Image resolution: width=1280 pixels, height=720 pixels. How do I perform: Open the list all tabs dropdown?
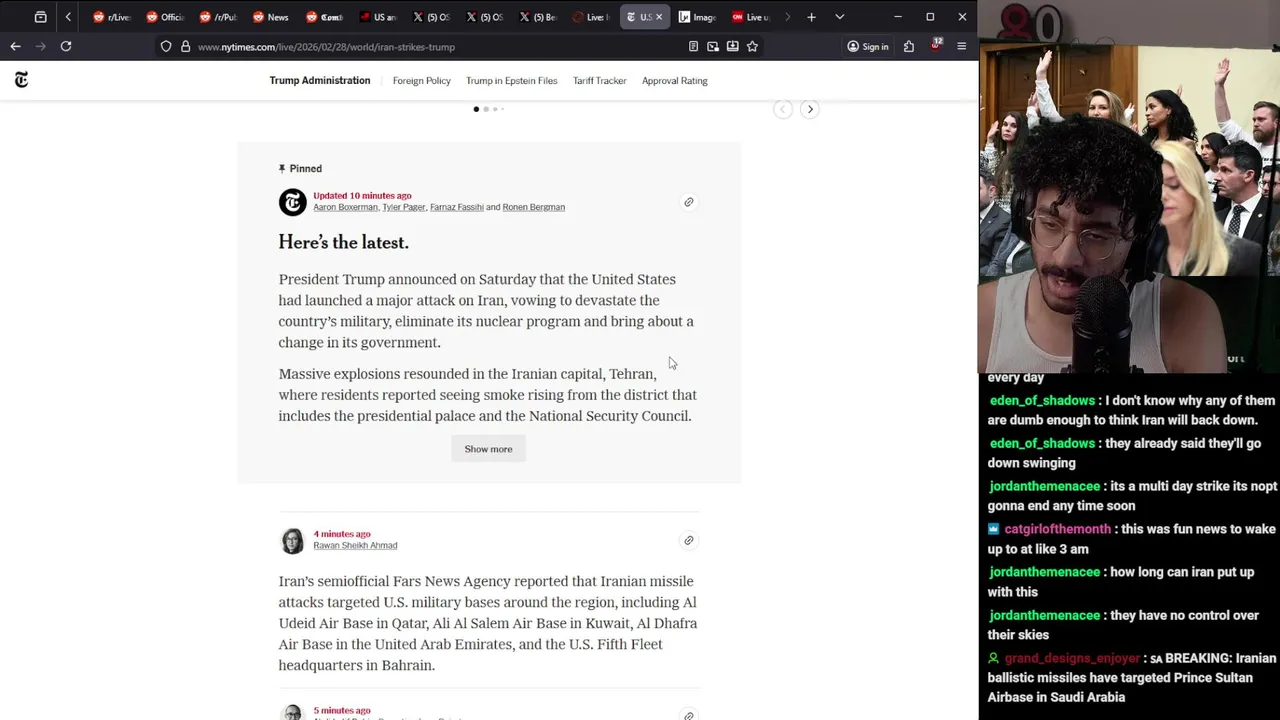pyautogui.click(x=839, y=17)
